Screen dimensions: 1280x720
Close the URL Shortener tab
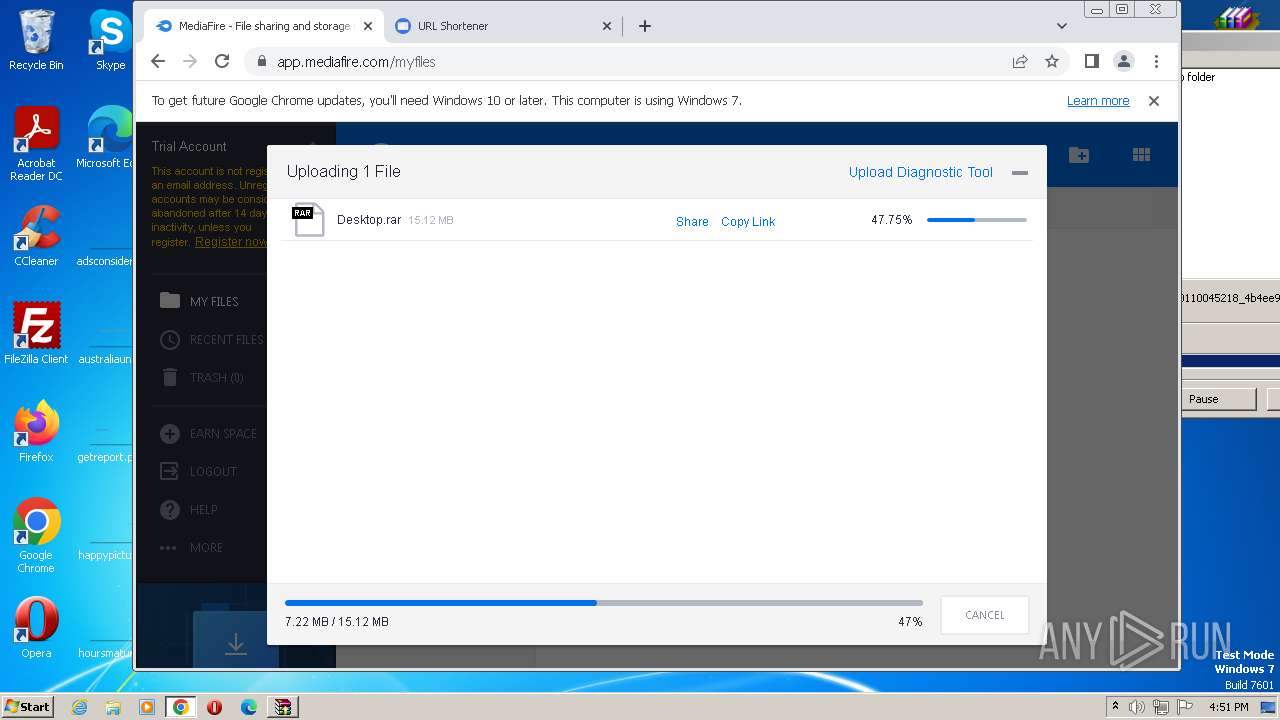point(607,26)
